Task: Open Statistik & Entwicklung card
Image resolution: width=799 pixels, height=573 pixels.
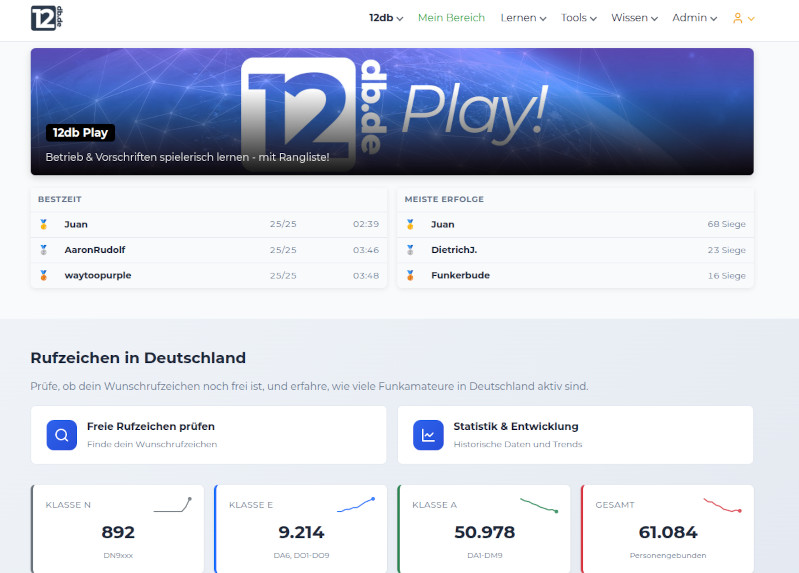Action: pos(575,435)
